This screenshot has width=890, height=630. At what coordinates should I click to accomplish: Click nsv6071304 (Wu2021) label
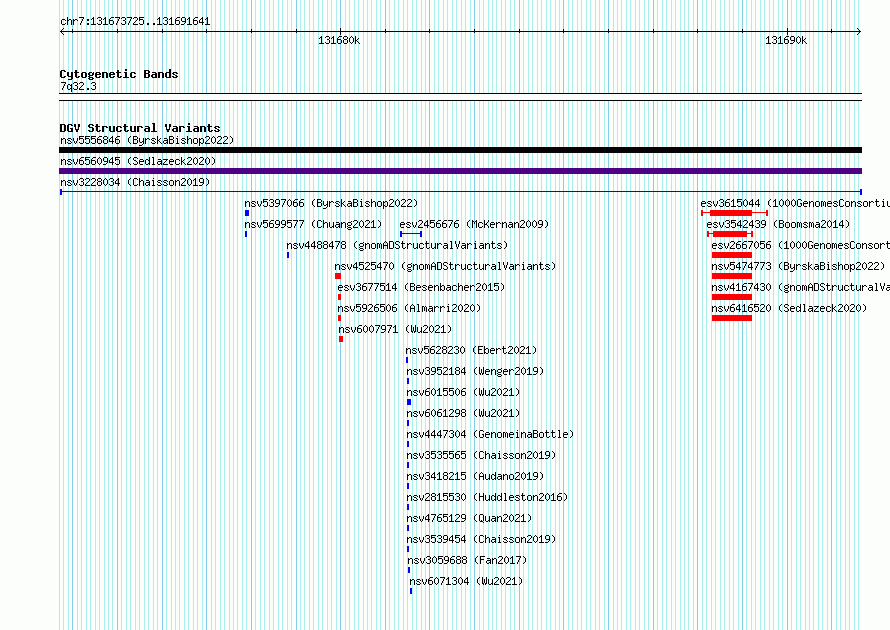466,581
